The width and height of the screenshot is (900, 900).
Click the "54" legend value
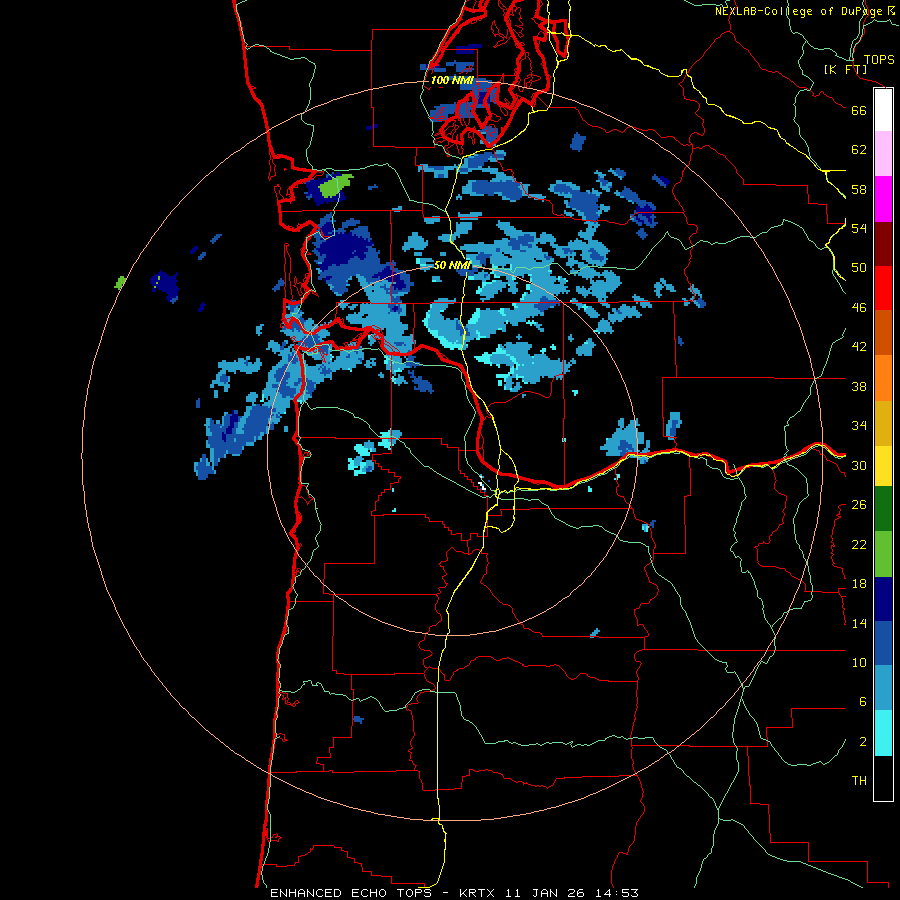pyautogui.click(x=859, y=228)
